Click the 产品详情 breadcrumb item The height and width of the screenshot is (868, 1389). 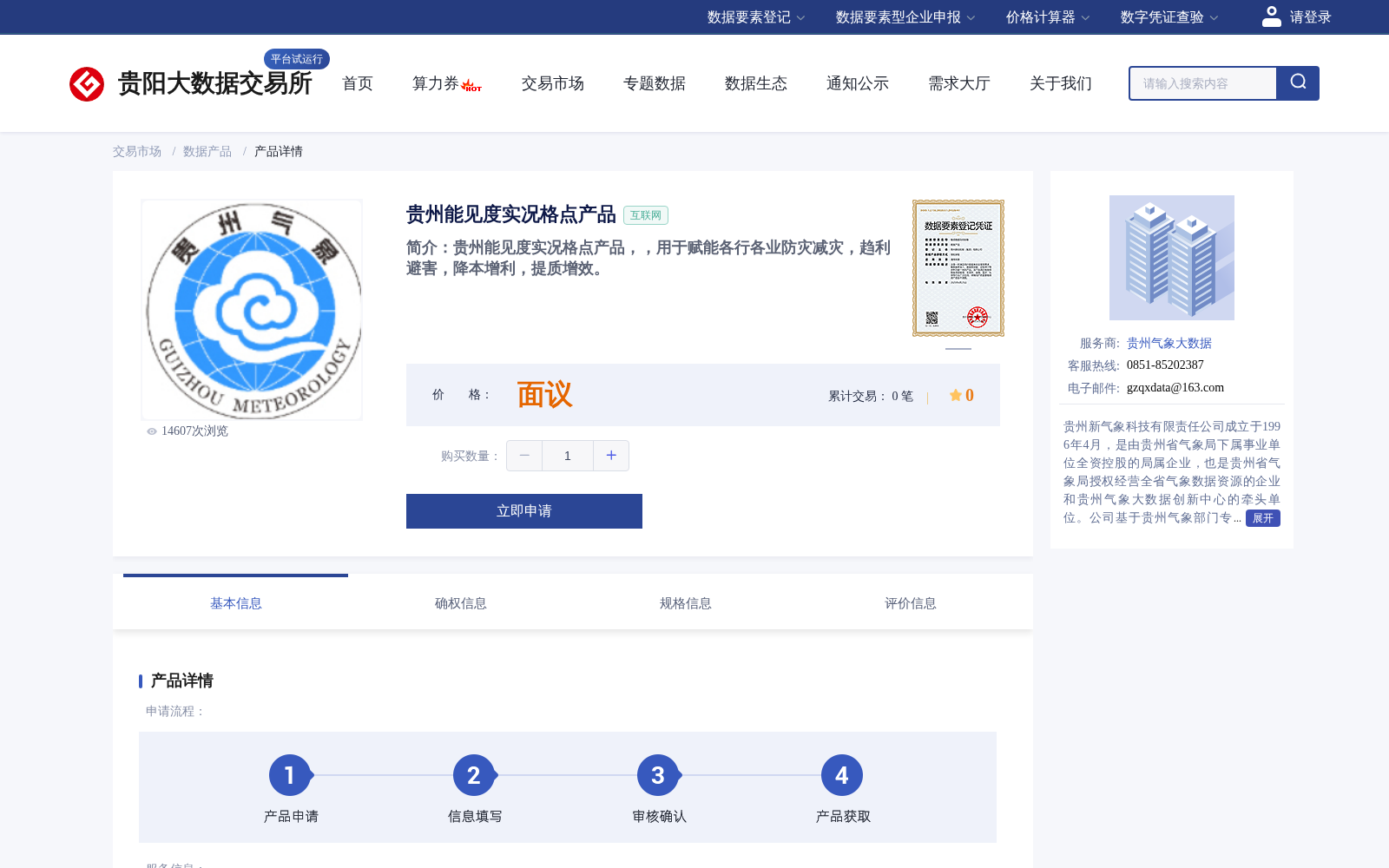pos(279,152)
